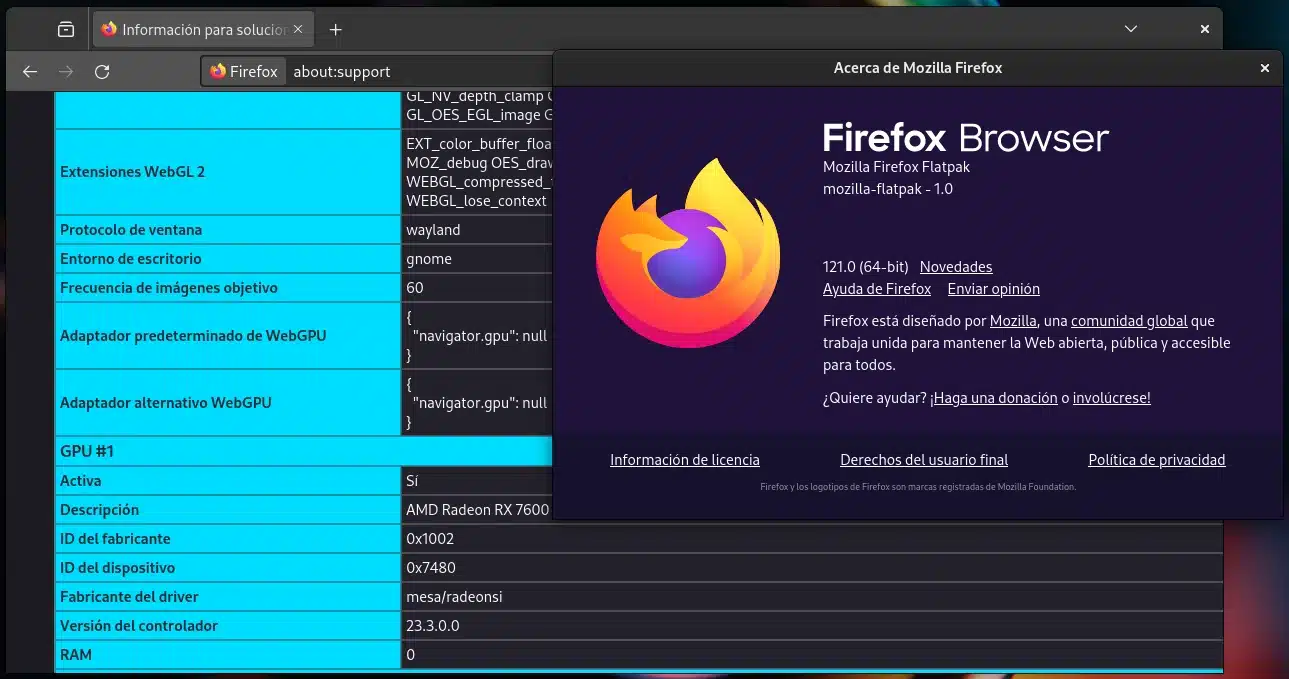The width and height of the screenshot is (1289, 679).
Task: Open a new tab with plus button
Action: (336, 30)
